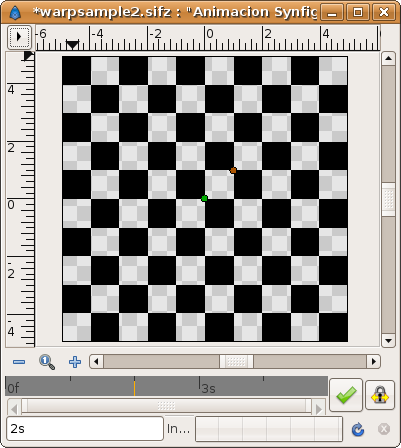This screenshot has height=448, width=401.
Task: Select the green origin handle on canvas
Action: (x=204, y=199)
